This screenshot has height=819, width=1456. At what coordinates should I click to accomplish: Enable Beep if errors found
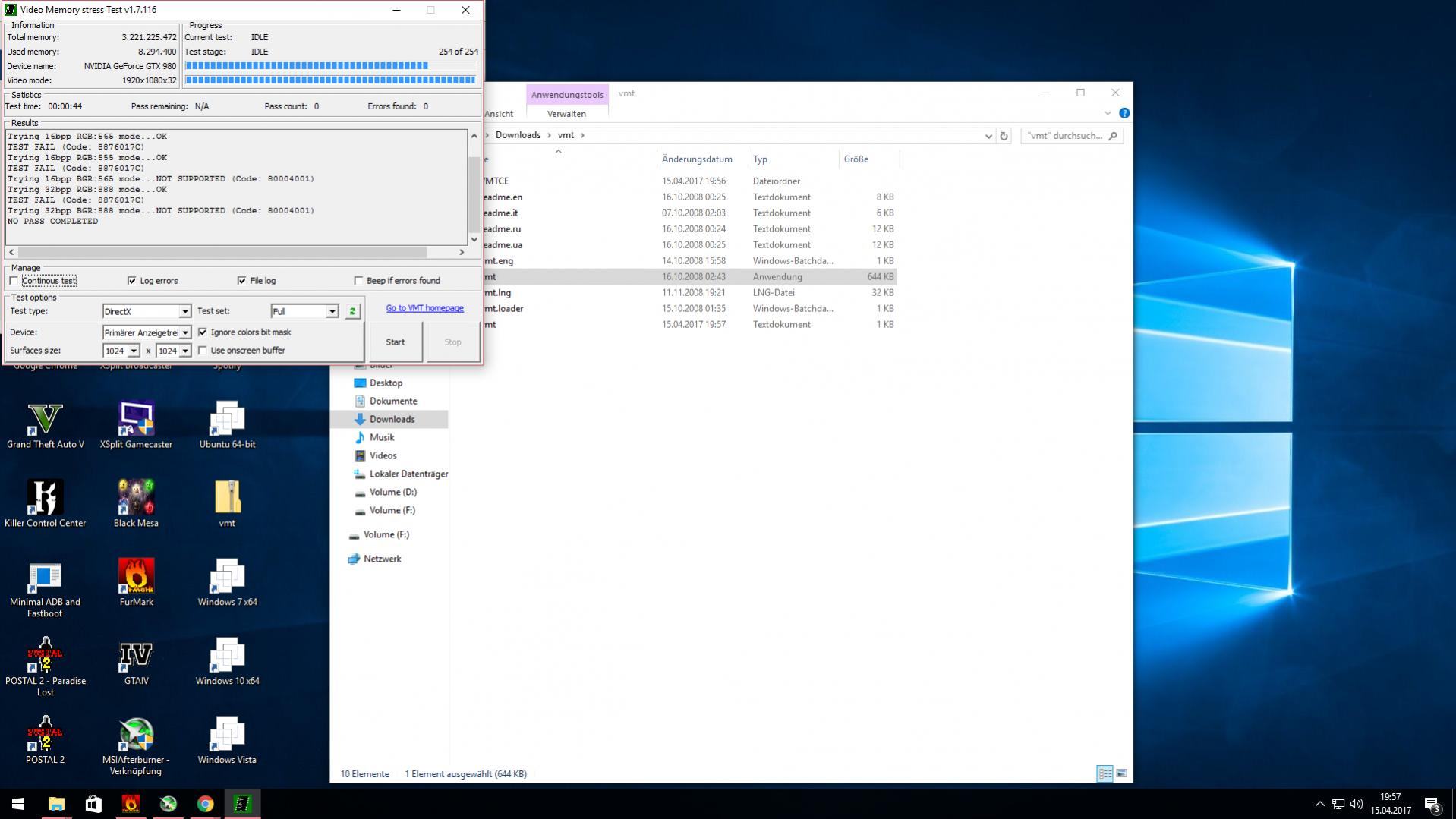pyautogui.click(x=358, y=281)
